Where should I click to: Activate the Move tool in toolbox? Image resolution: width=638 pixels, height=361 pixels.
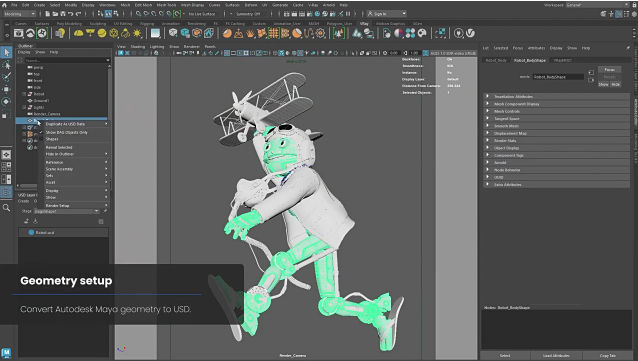tap(6, 89)
